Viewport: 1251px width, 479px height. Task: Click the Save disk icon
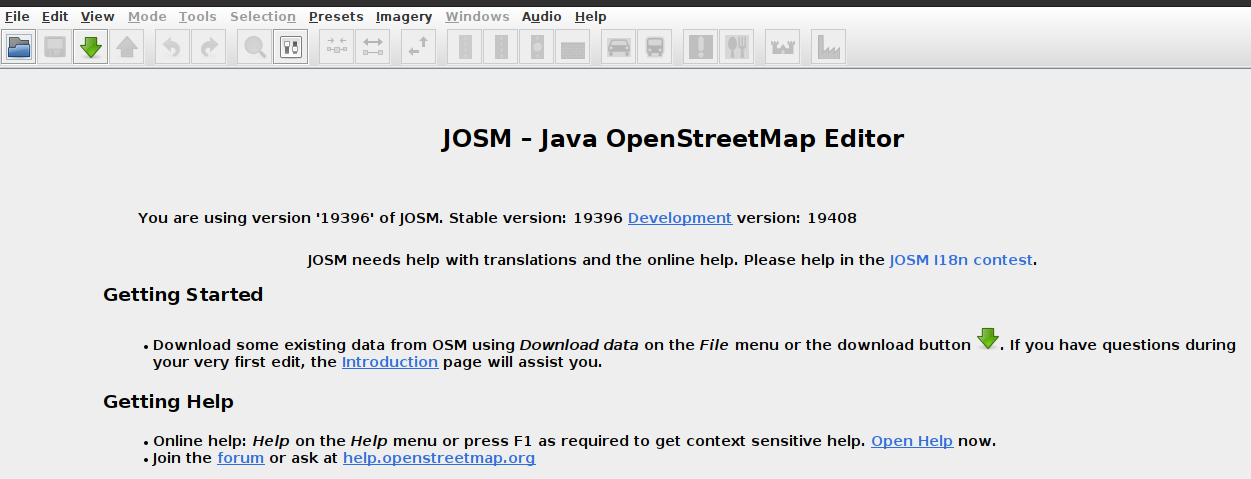point(55,47)
